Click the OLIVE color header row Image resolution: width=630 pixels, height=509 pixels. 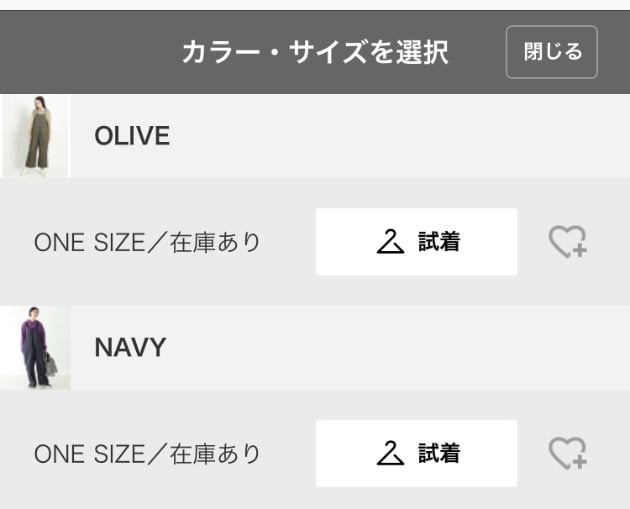pyautogui.click(x=315, y=136)
